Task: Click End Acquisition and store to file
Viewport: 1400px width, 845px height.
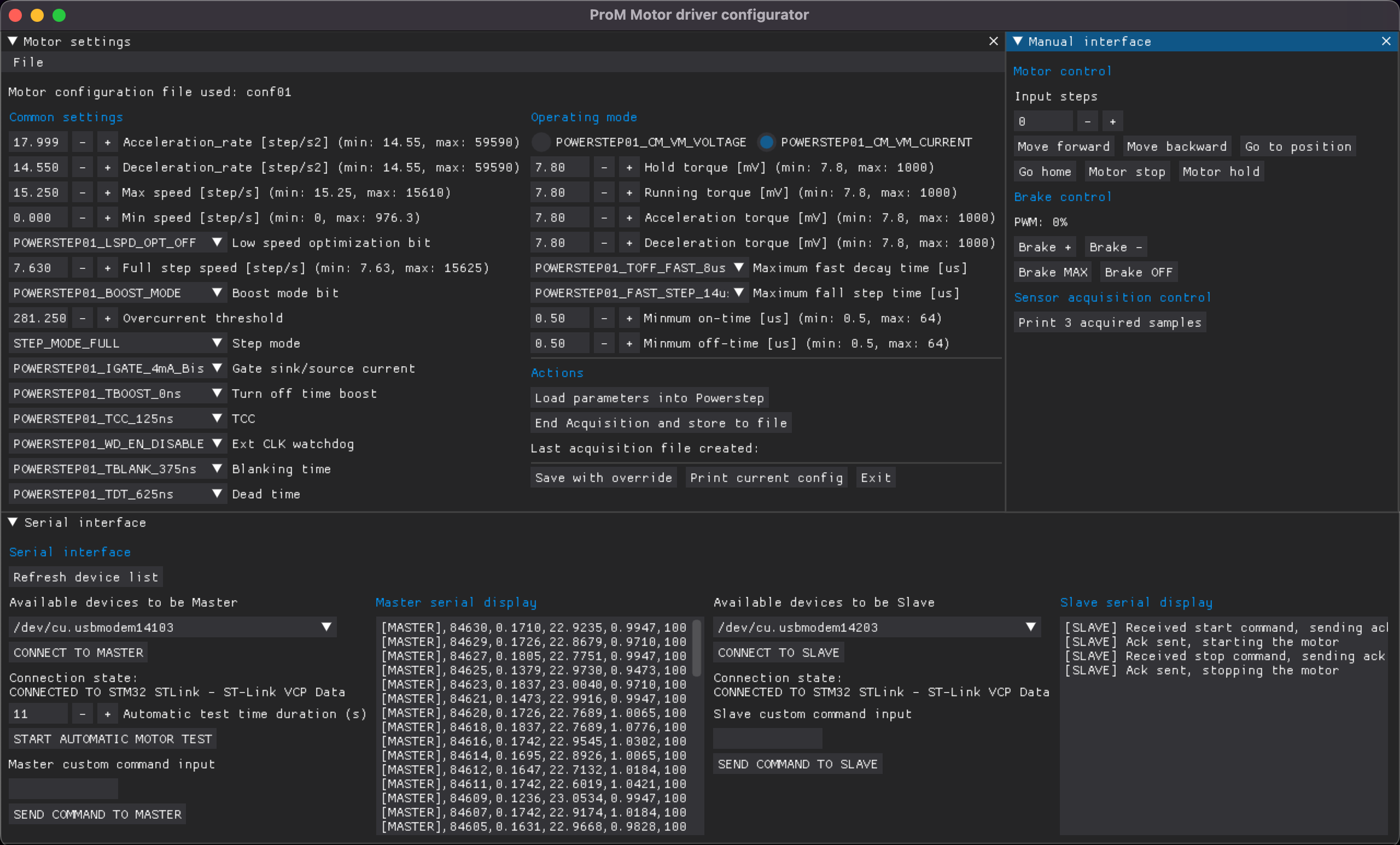Action: [661, 422]
